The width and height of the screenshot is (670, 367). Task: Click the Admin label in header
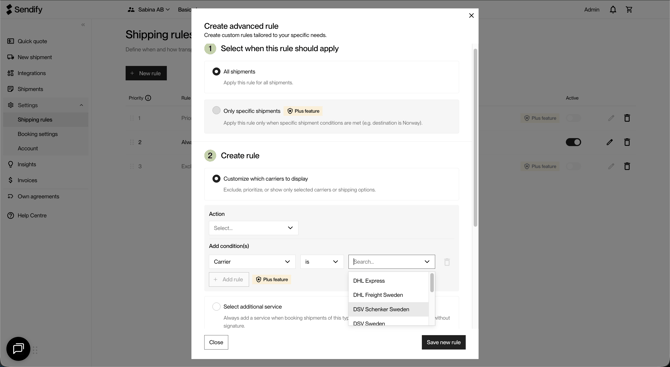pos(592,9)
